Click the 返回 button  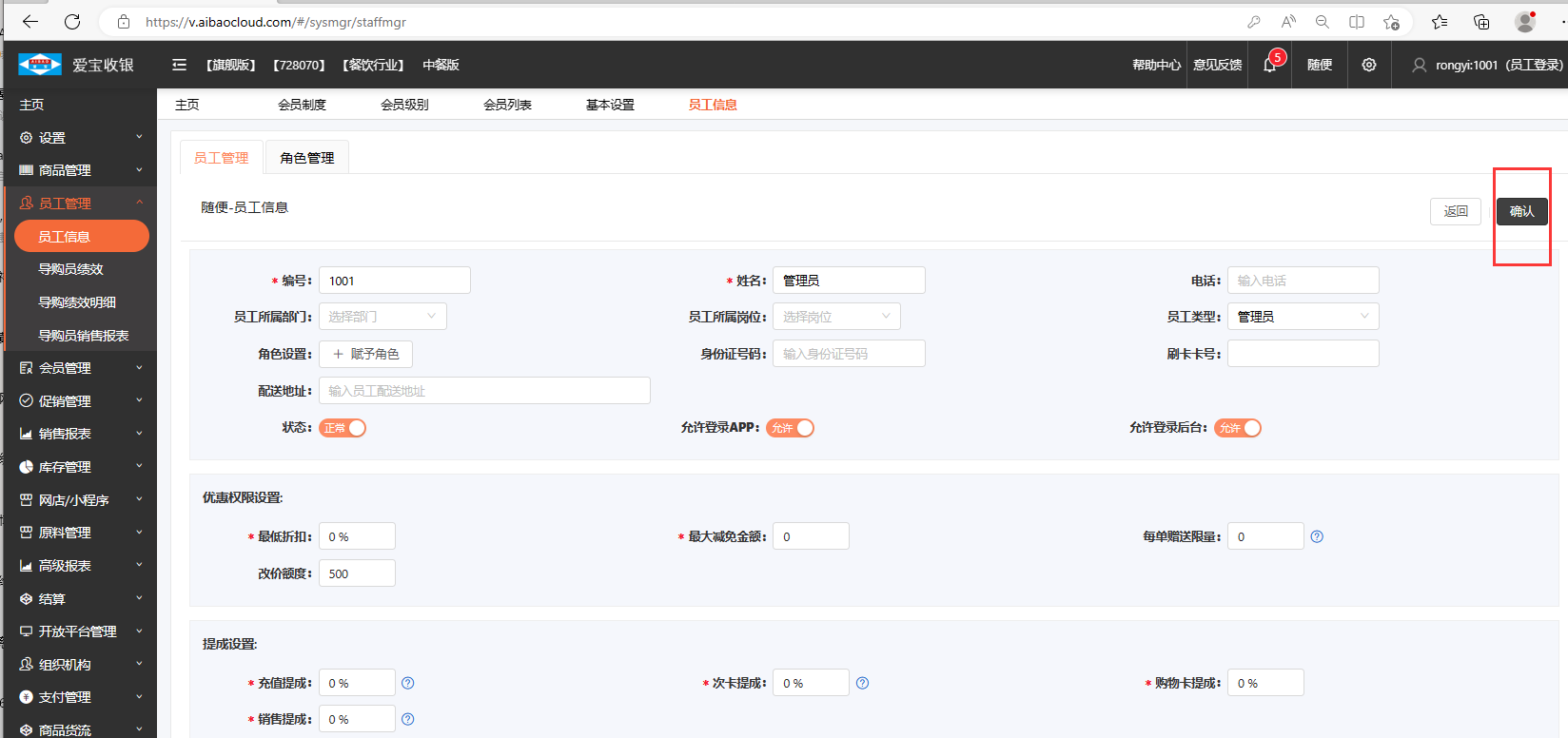pos(1455,211)
